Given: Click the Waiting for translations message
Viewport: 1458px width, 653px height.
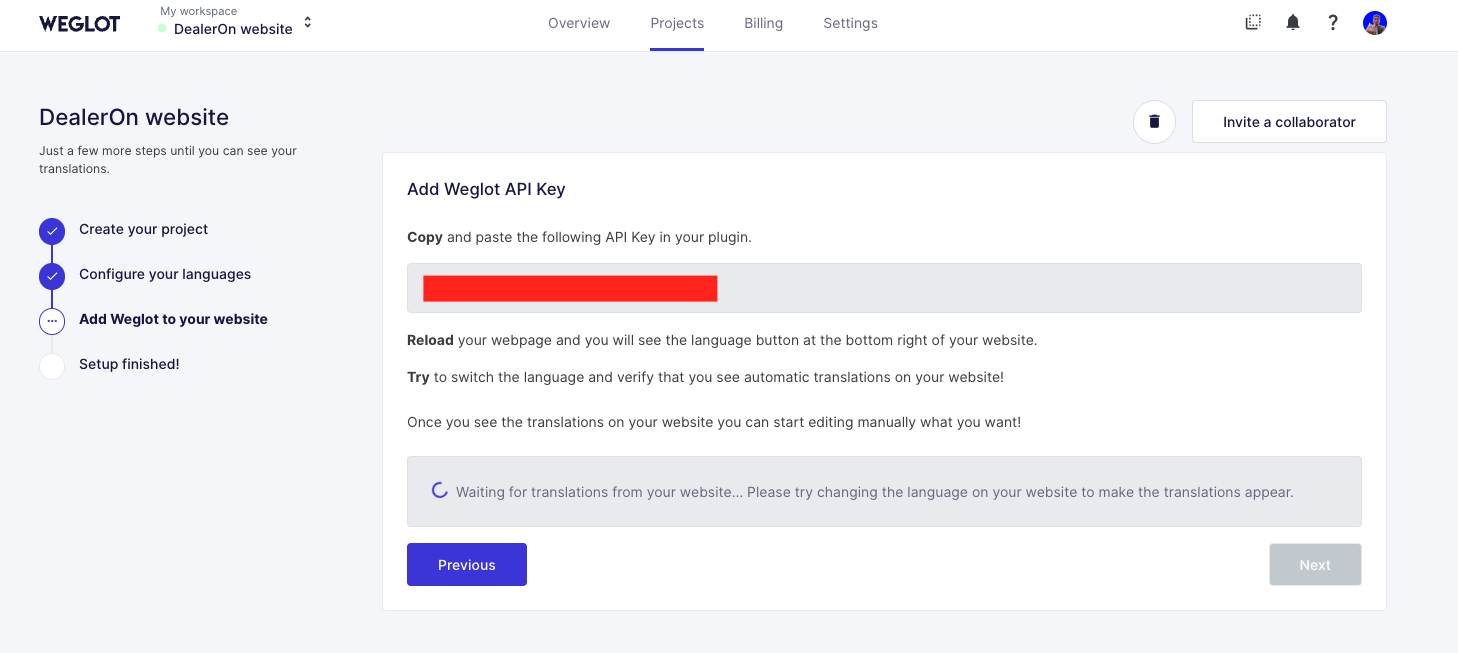Looking at the screenshot, I should coord(875,492).
